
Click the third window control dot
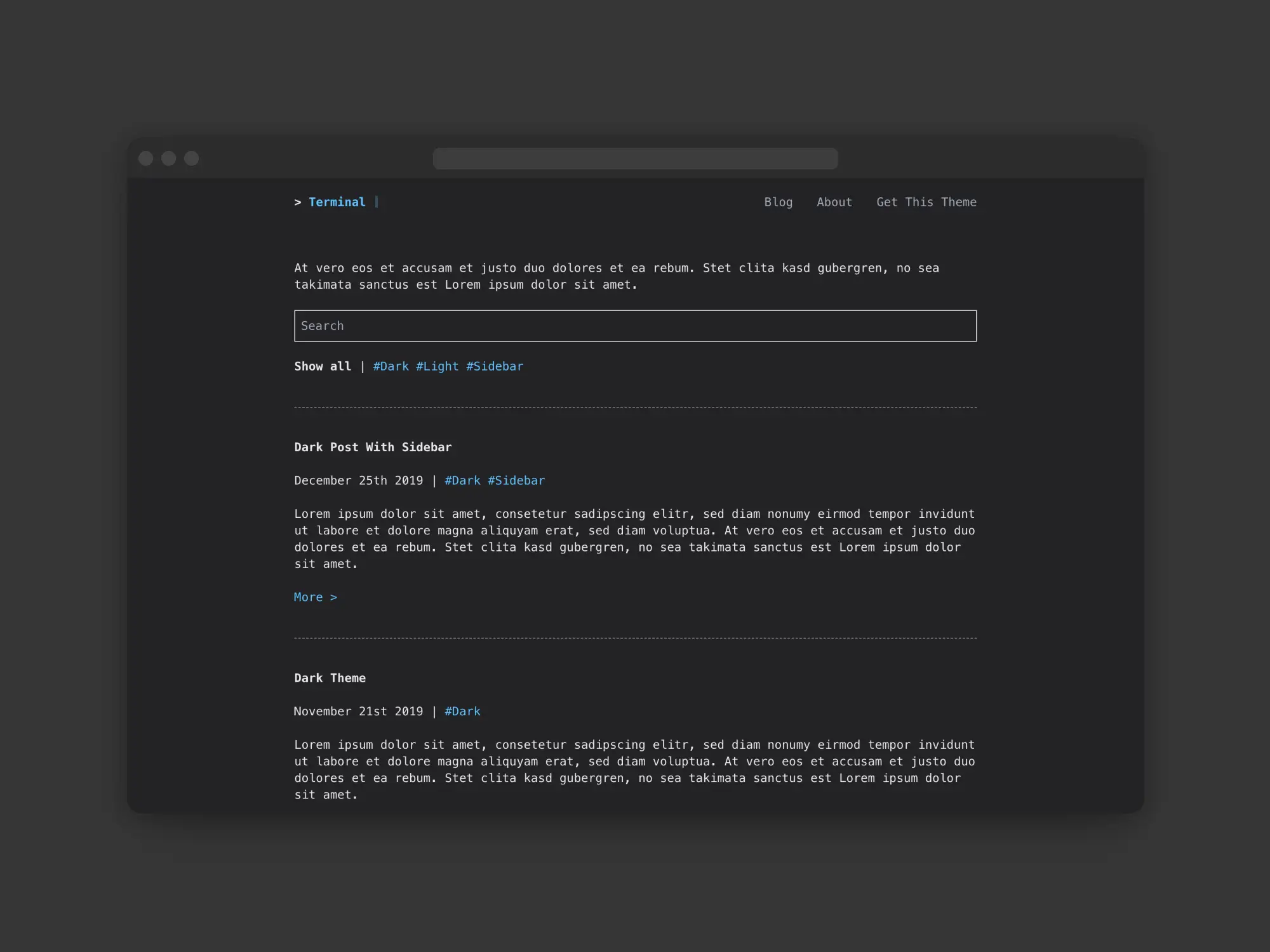[191, 158]
